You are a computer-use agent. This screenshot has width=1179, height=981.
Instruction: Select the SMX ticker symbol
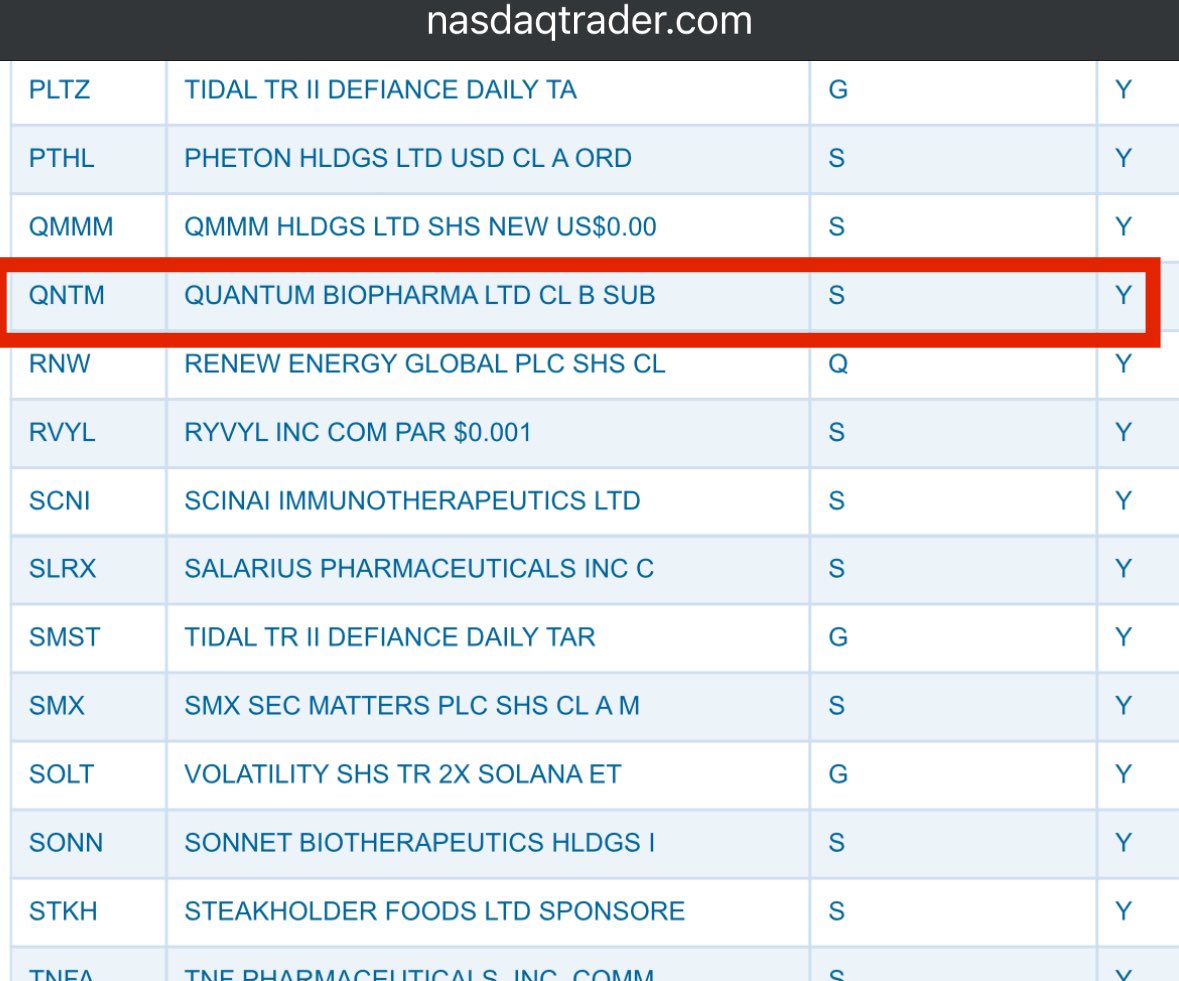click(x=56, y=706)
